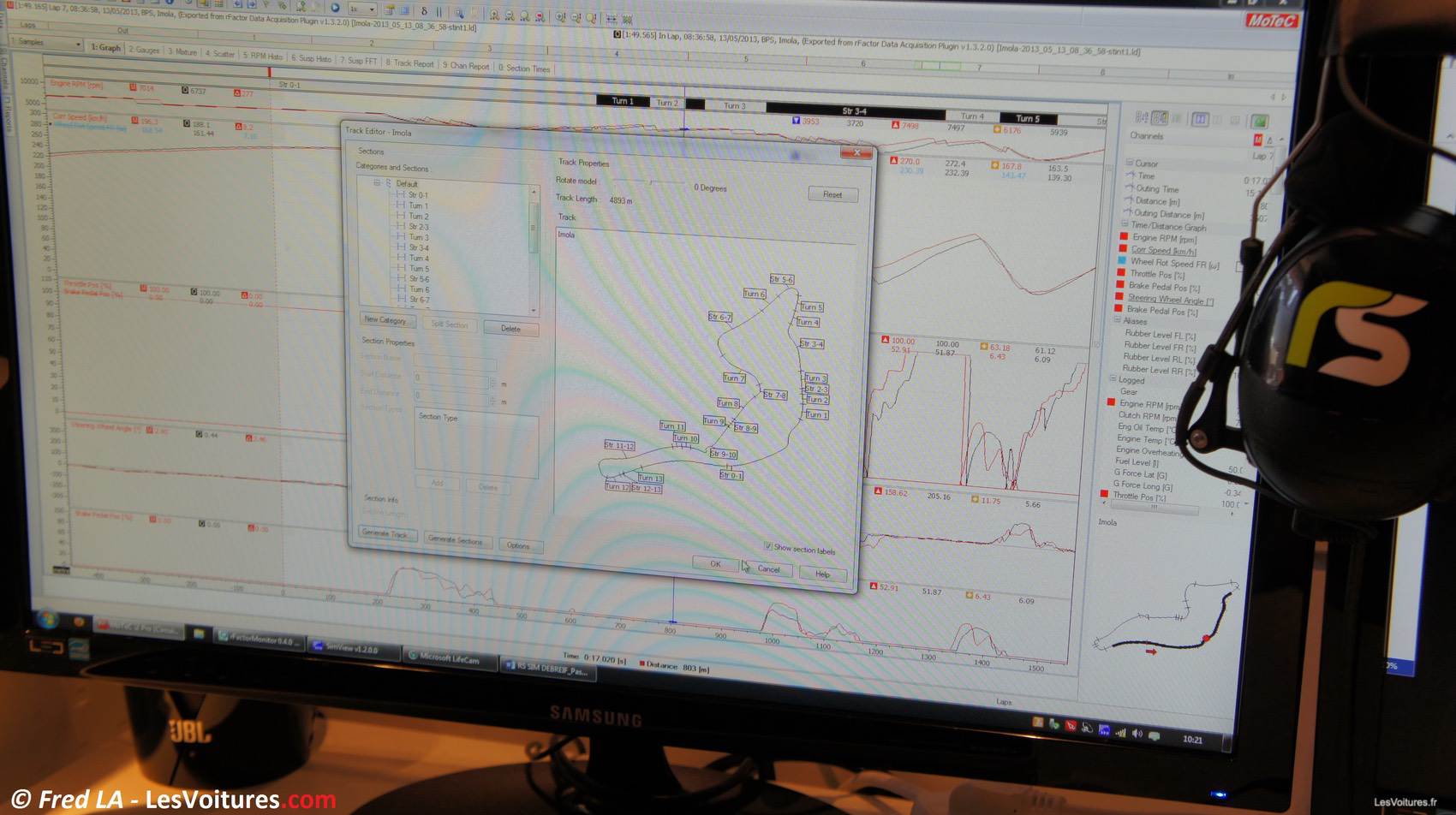Click the Rotate model slider
This screenshot has width=1456, height=815.
tap(651, 182)
